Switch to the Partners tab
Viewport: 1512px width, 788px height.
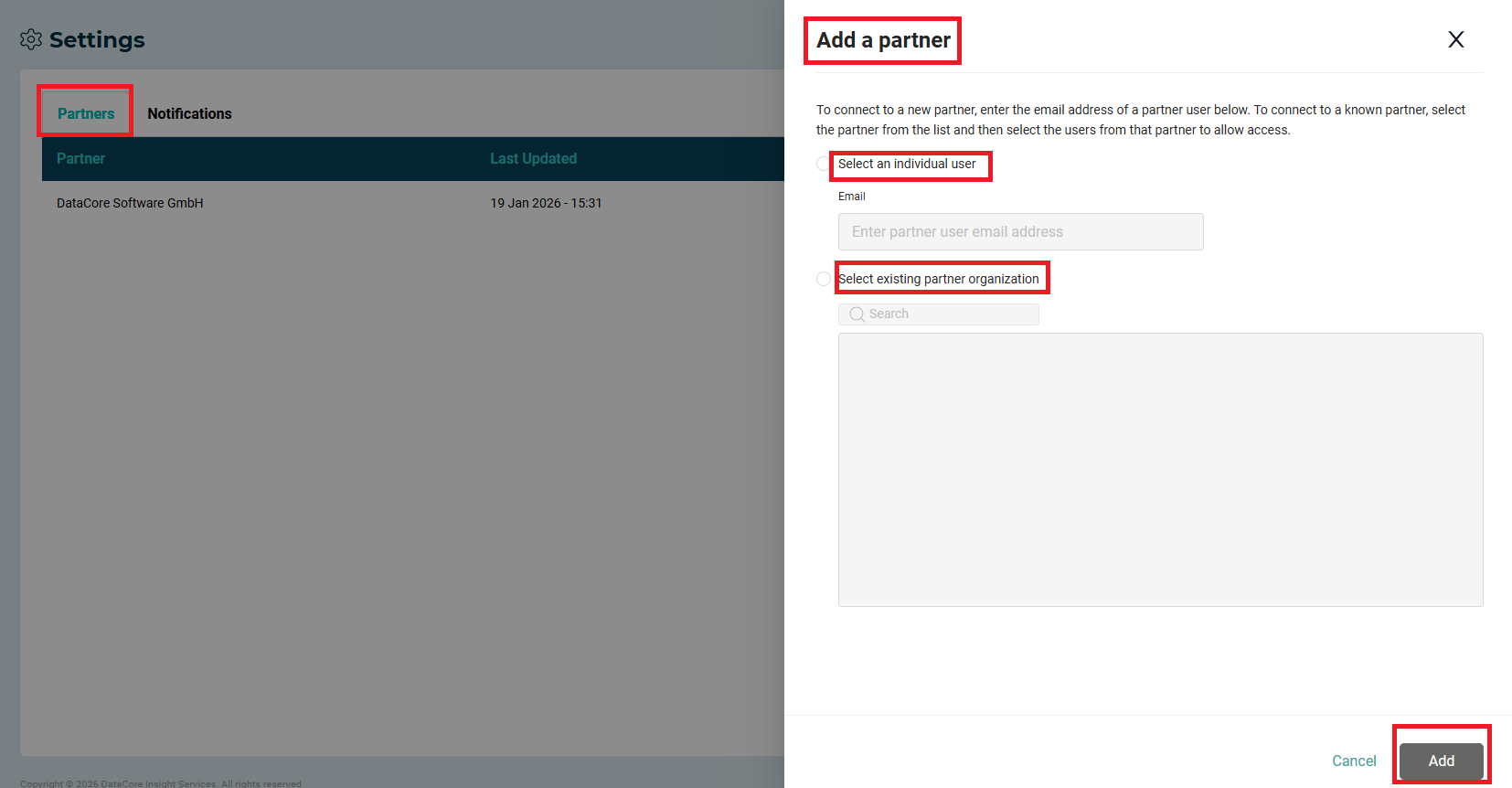click(x=86, y=113)
